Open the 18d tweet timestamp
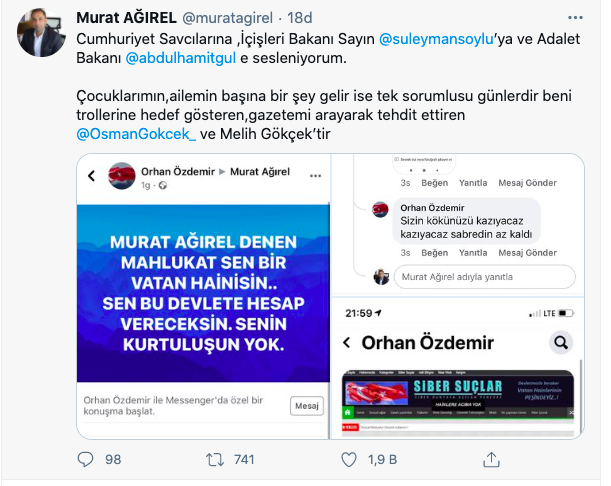 300,18
